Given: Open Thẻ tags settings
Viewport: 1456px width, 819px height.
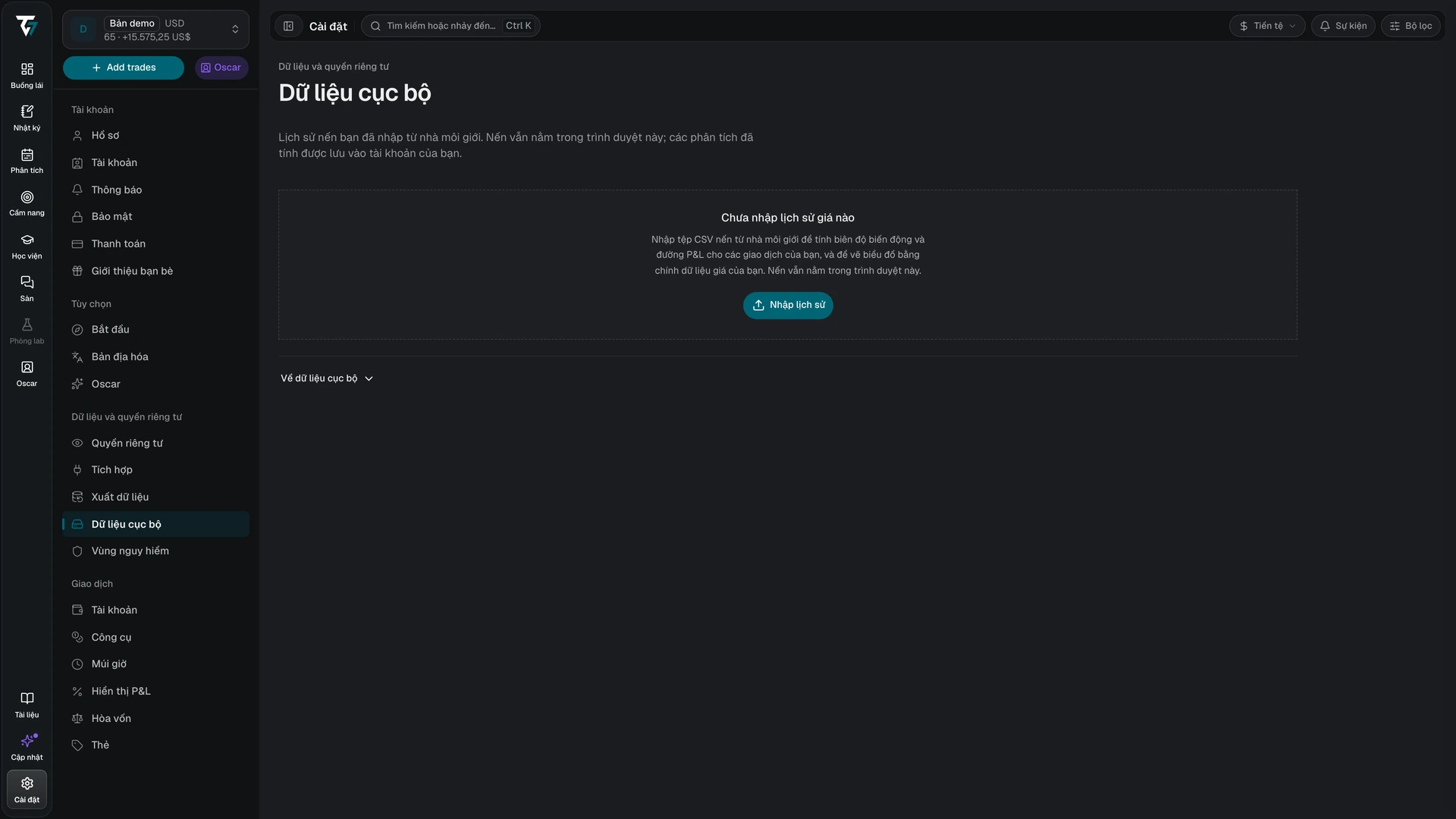Looking at the screenshot, I should (155, 745).
